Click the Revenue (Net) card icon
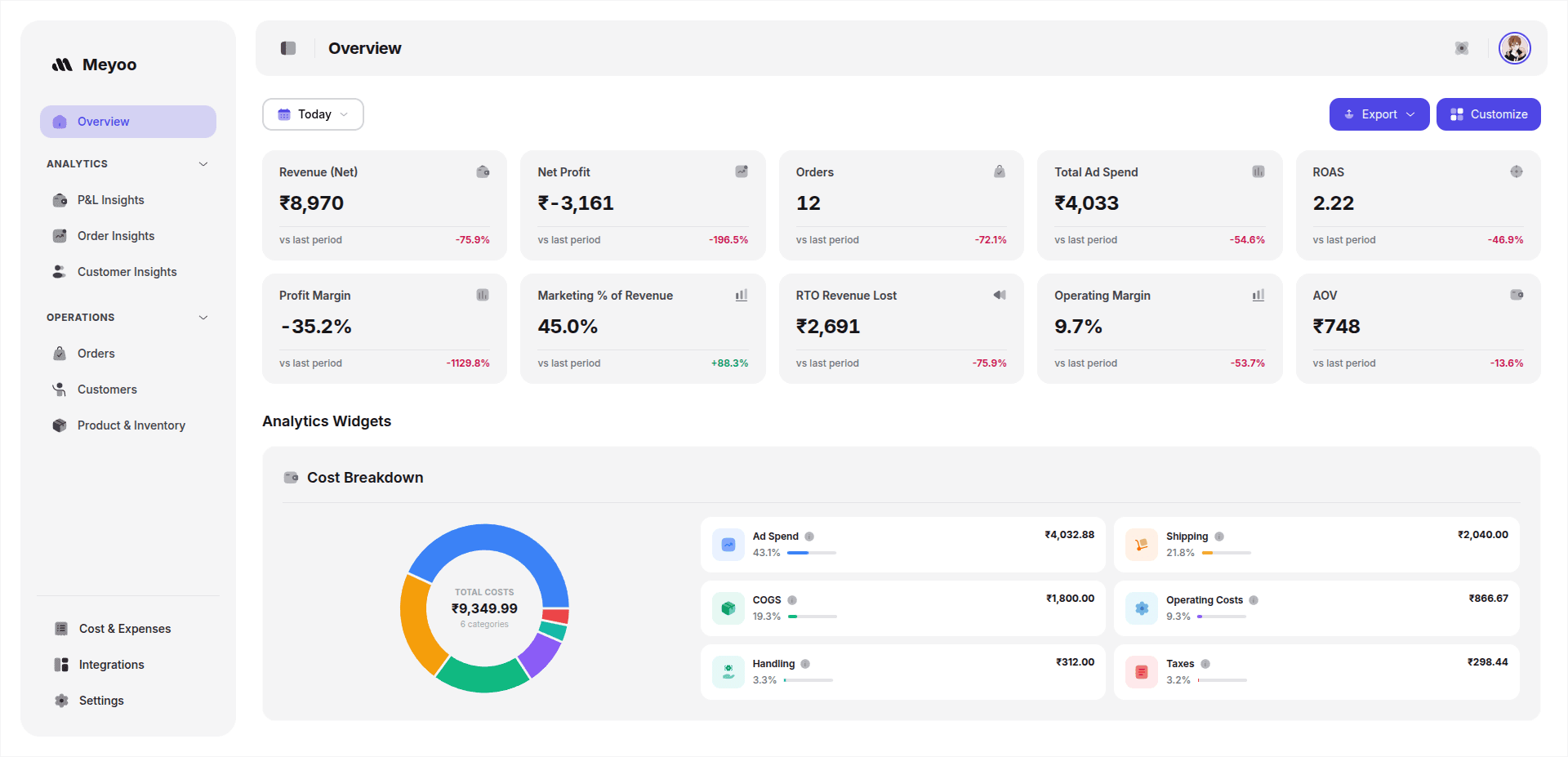The height and width of the screenshot is (757, 1568). [483, 171]
